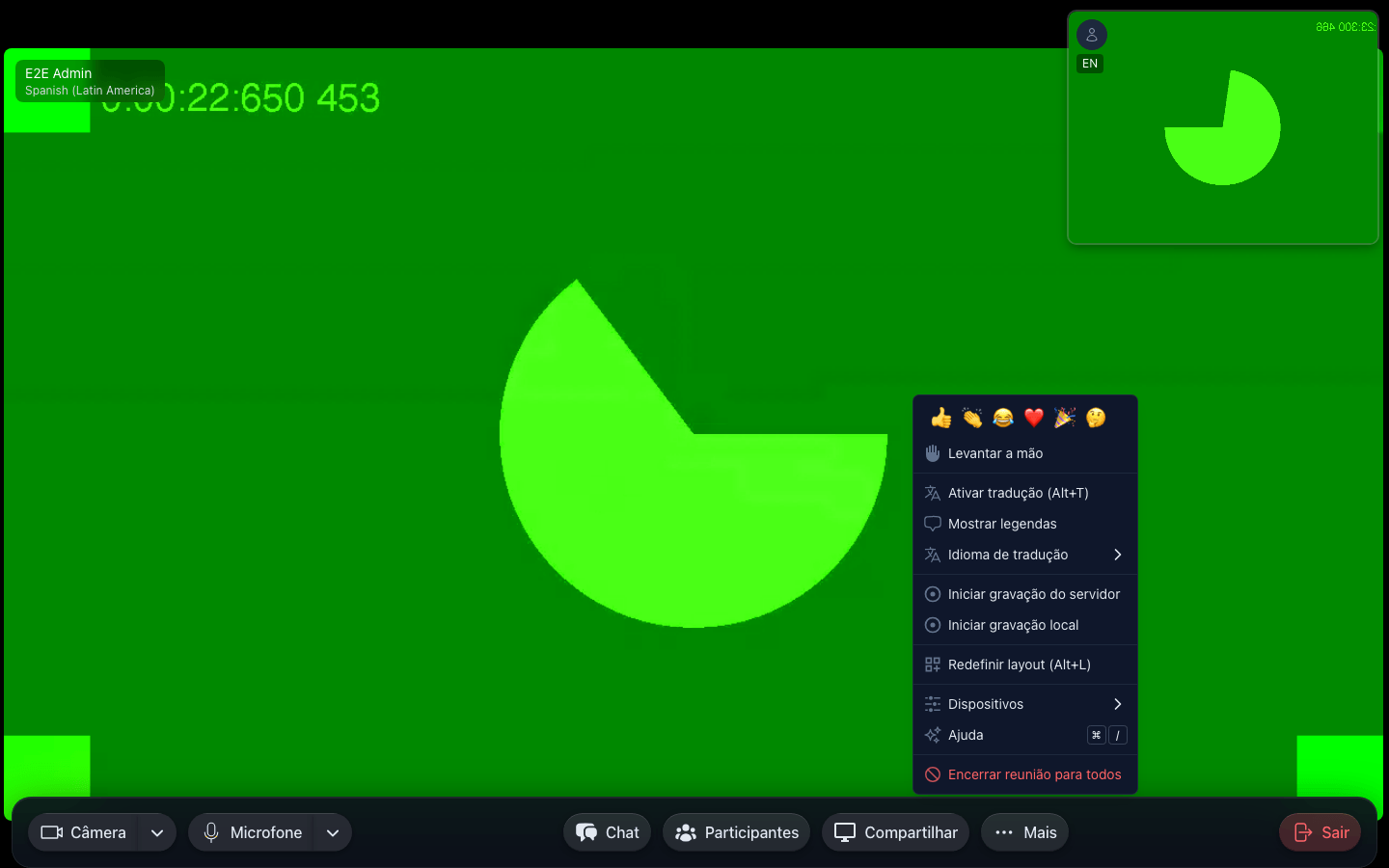Expand Dispositivos submenu
This screenshot has height=868, width=1389.
1025,704
